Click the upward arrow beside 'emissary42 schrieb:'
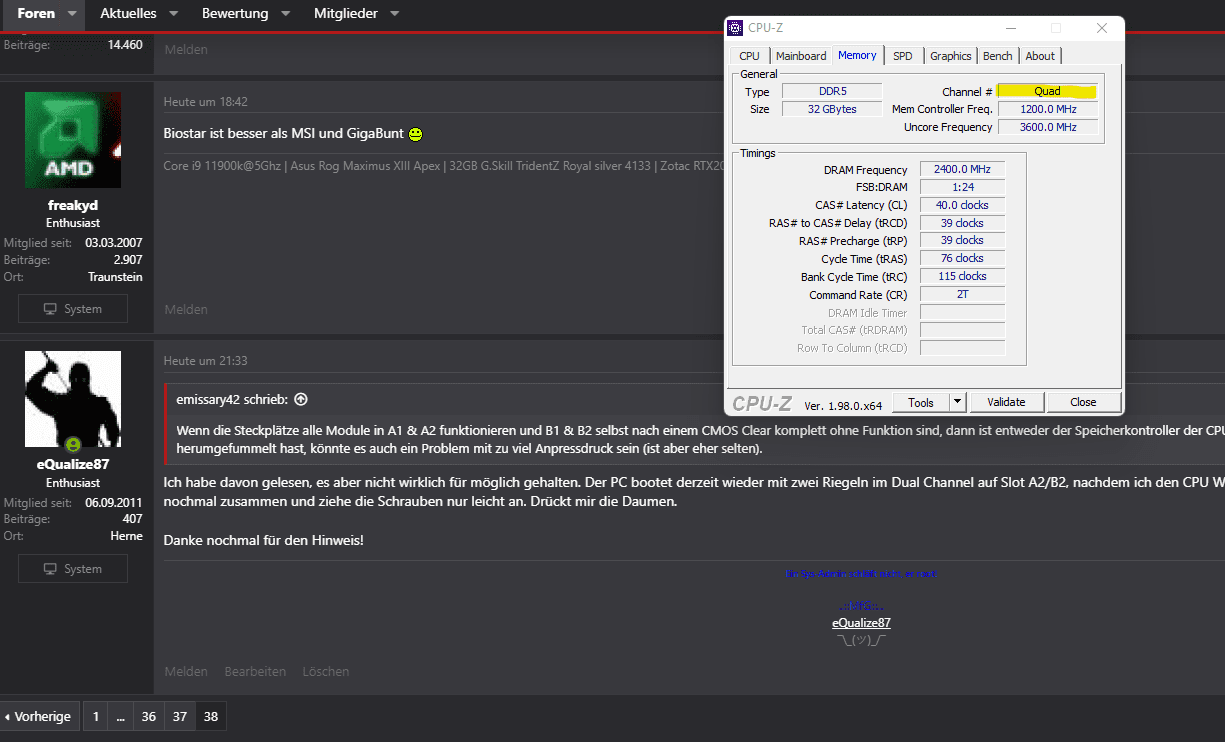The image size is (1225, 742). [301, 399]
